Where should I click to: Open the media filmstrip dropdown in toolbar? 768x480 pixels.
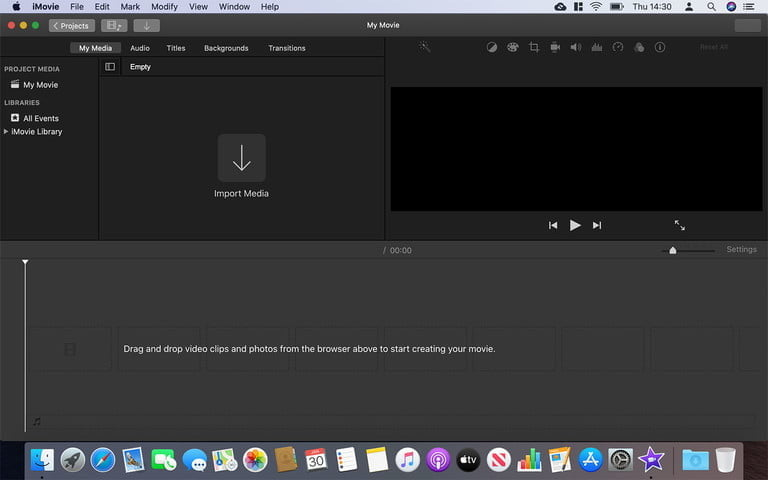pos(114,25)
